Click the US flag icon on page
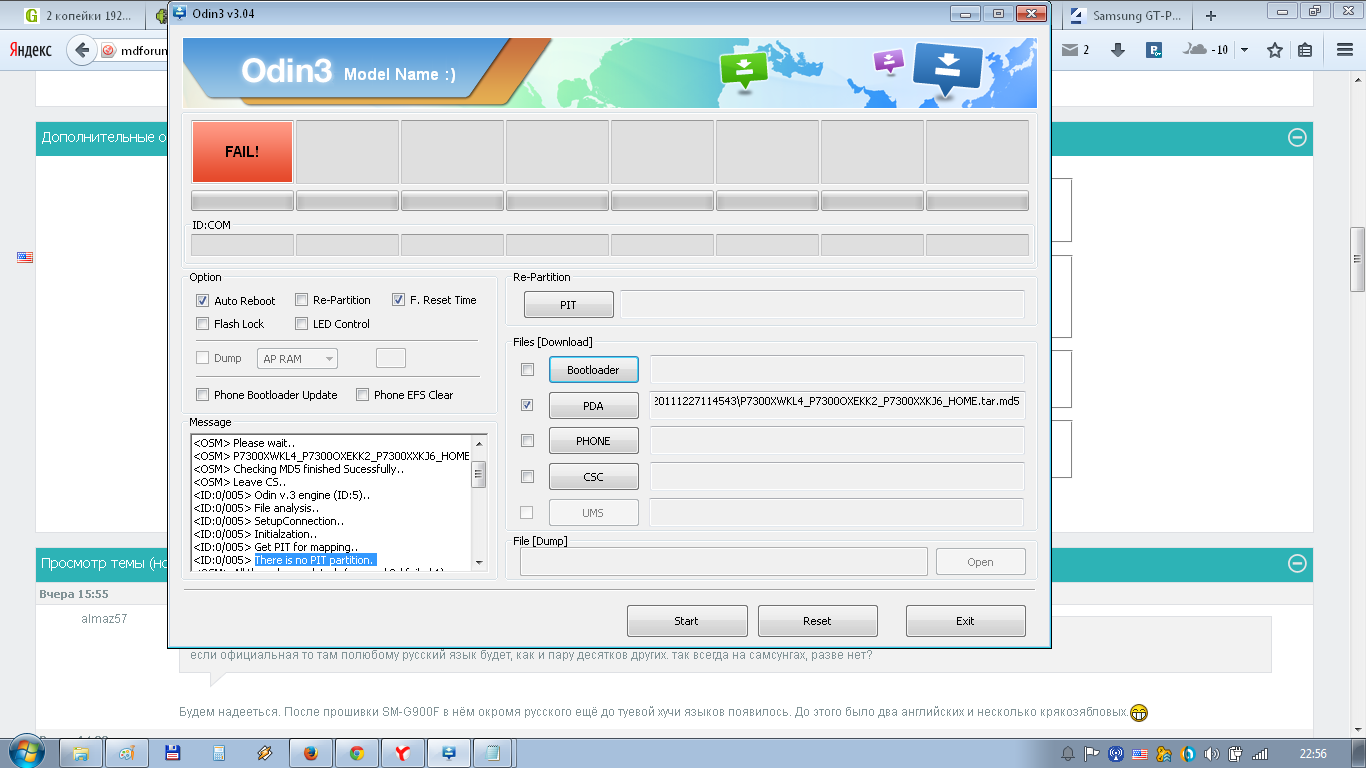1366x768 pixels. (x=25, y=258)
